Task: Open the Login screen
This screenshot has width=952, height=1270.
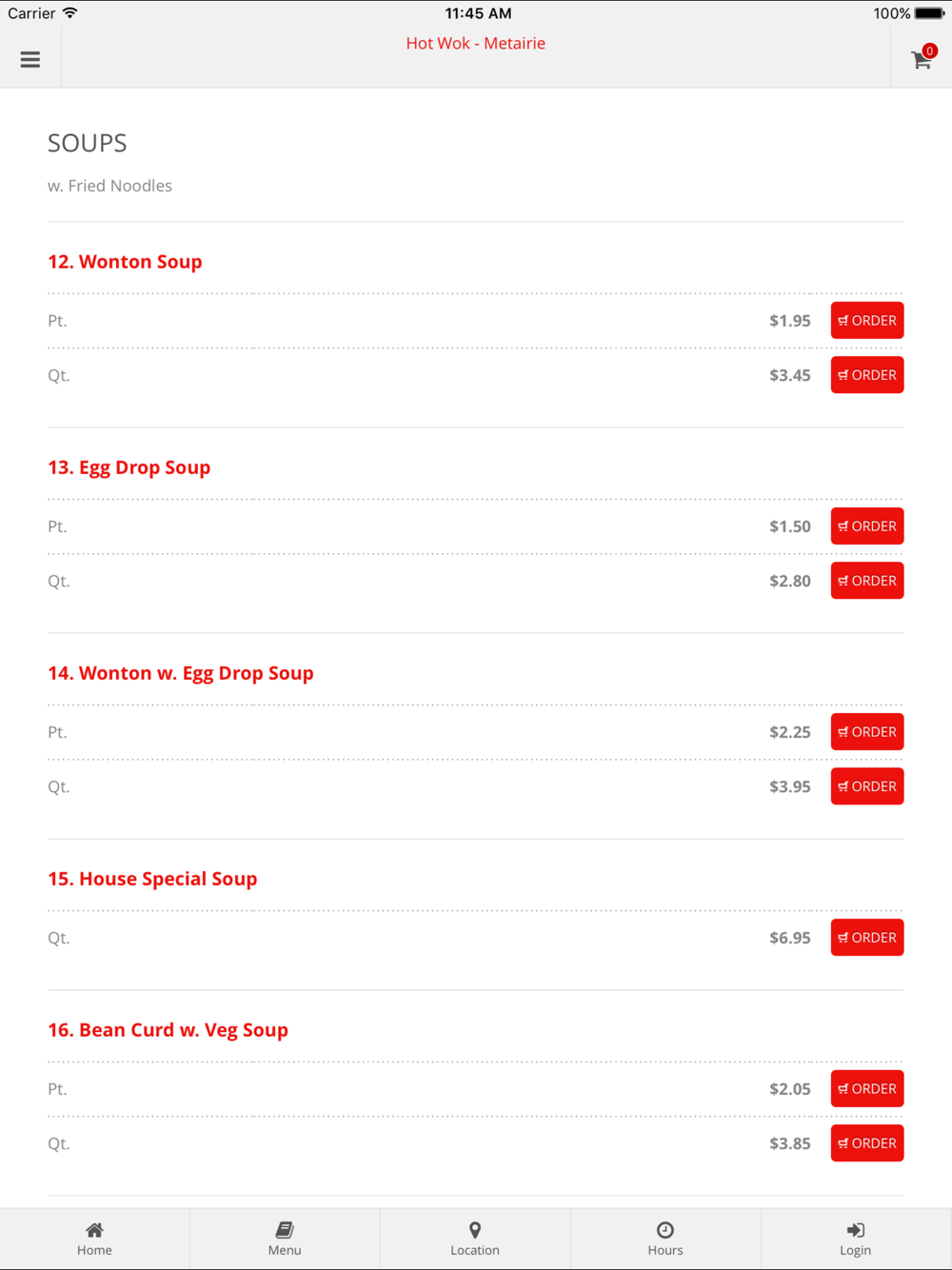Action: [x=855, y=1239]
